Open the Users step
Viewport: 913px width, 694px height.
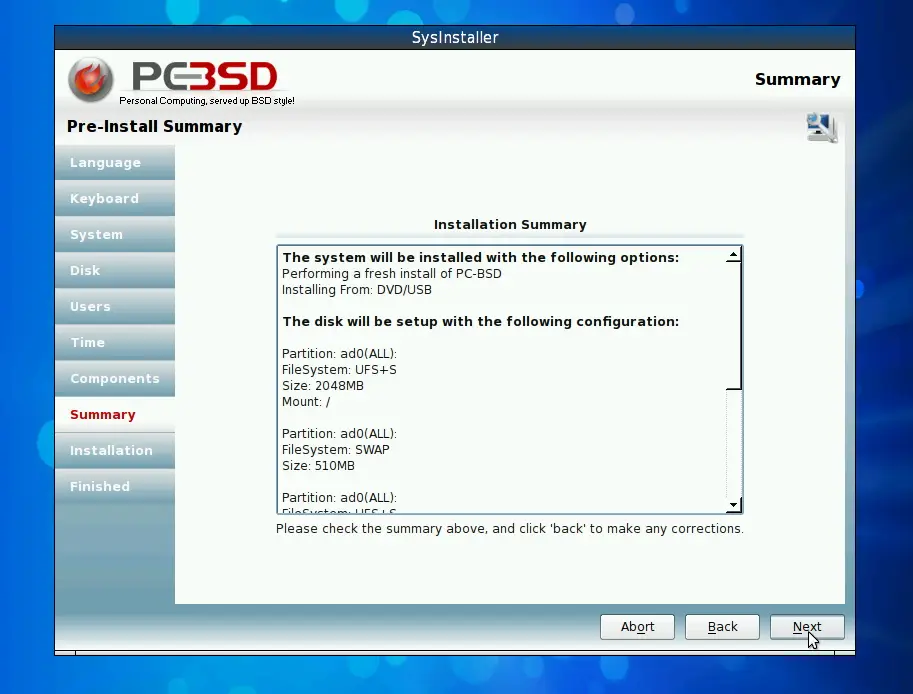click(115, 306)
